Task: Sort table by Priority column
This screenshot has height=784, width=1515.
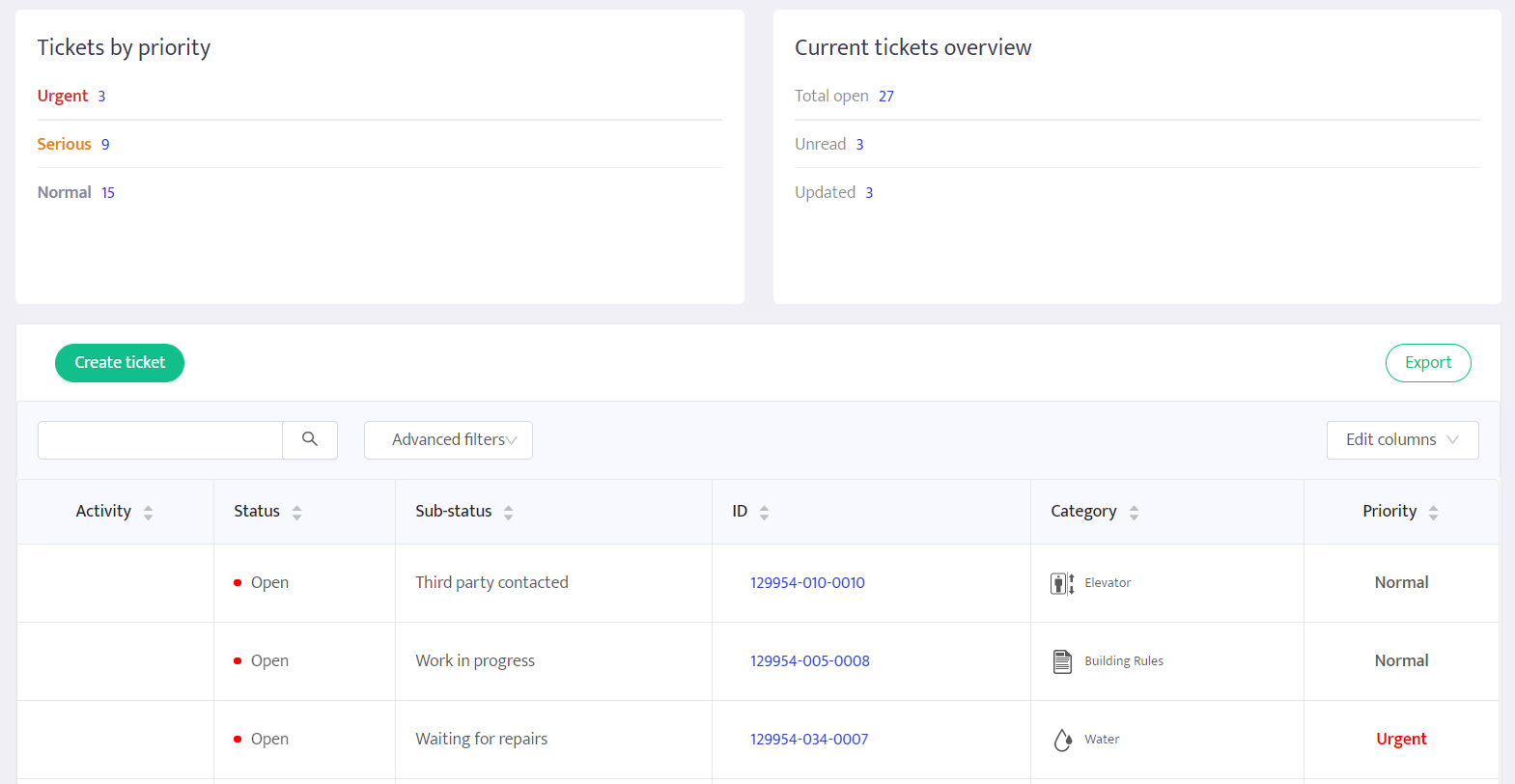Action: (1433, 512)
